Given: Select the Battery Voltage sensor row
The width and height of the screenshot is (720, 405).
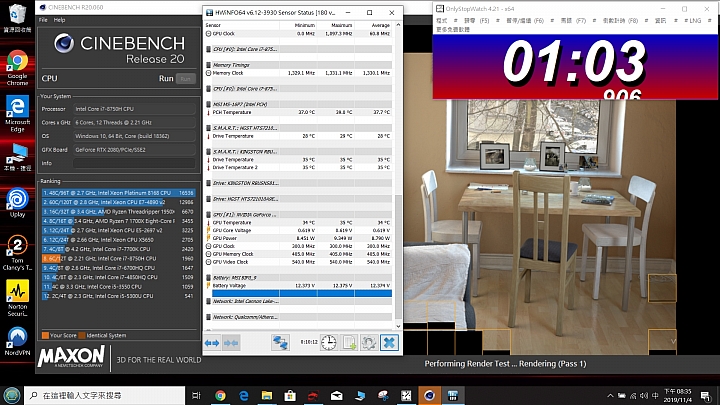Looking at the screenshot, I should coord(298,285).
